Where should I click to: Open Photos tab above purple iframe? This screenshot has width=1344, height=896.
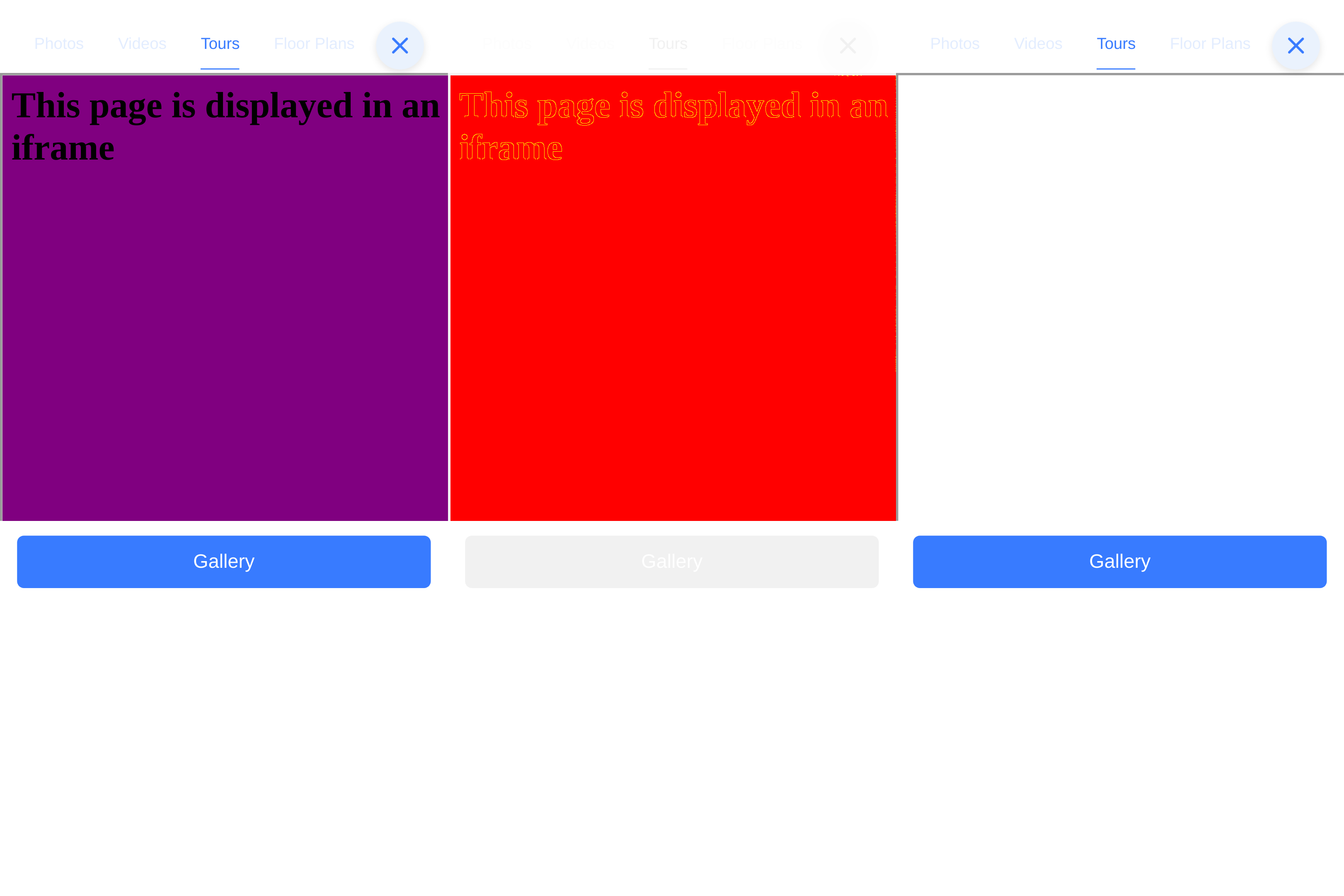click(59, 44)
